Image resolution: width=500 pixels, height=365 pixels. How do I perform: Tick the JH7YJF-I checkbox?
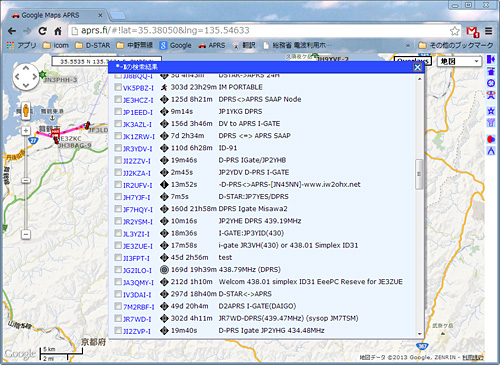tap(118, 197)
